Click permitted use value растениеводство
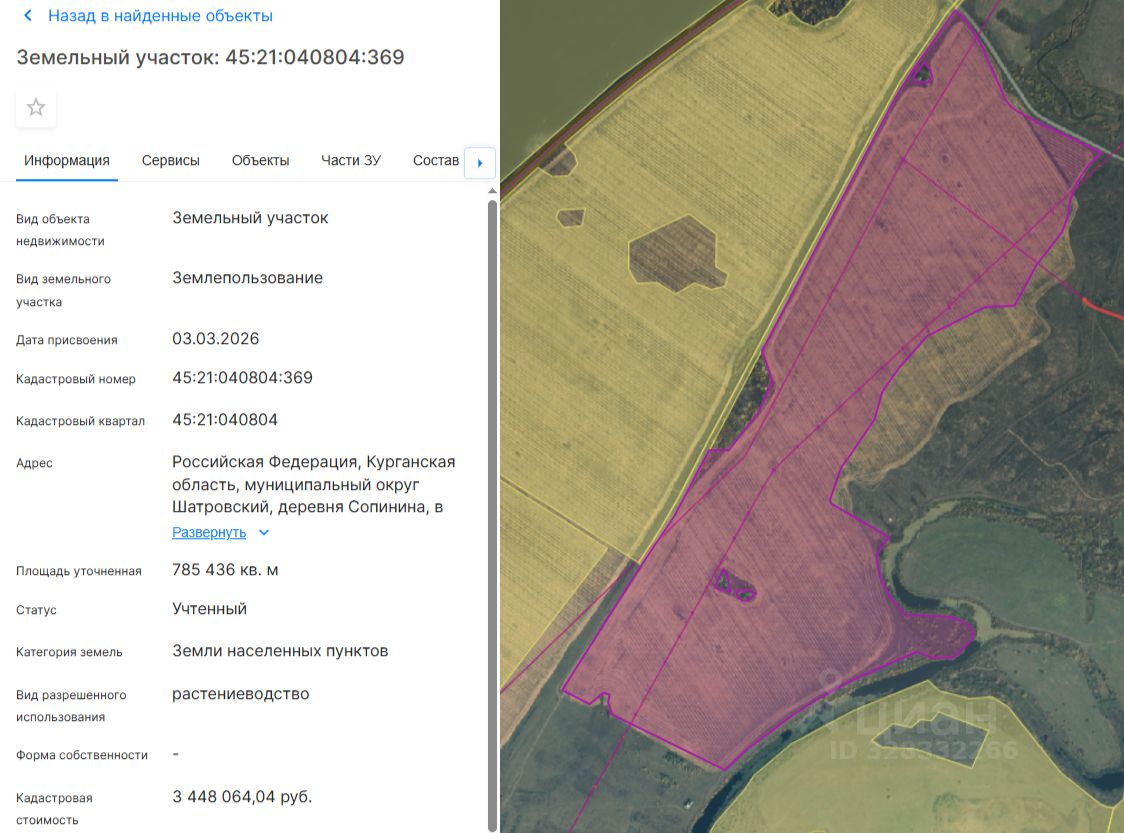Screen dimensions: 1124x833 240,694
